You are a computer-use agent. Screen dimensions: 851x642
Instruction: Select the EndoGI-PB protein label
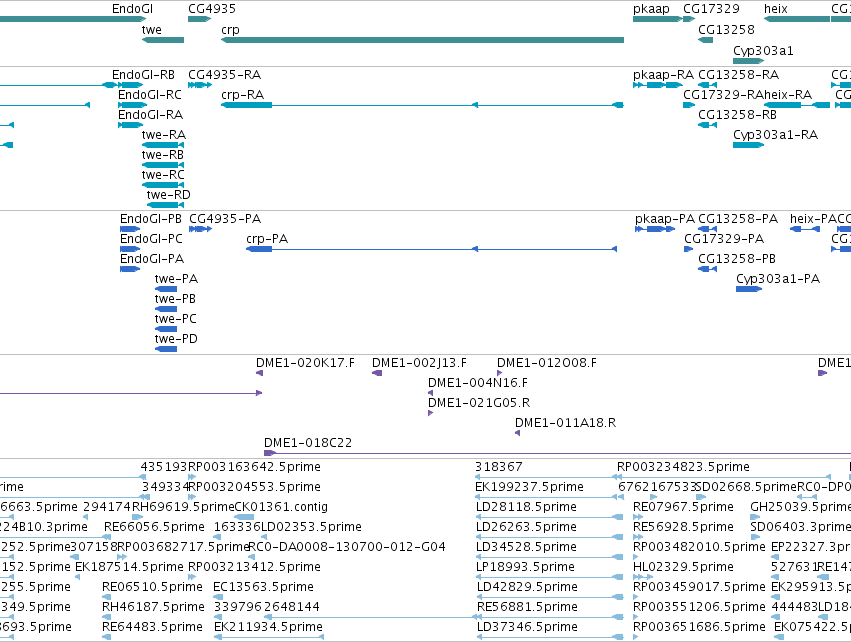(151, 219)
